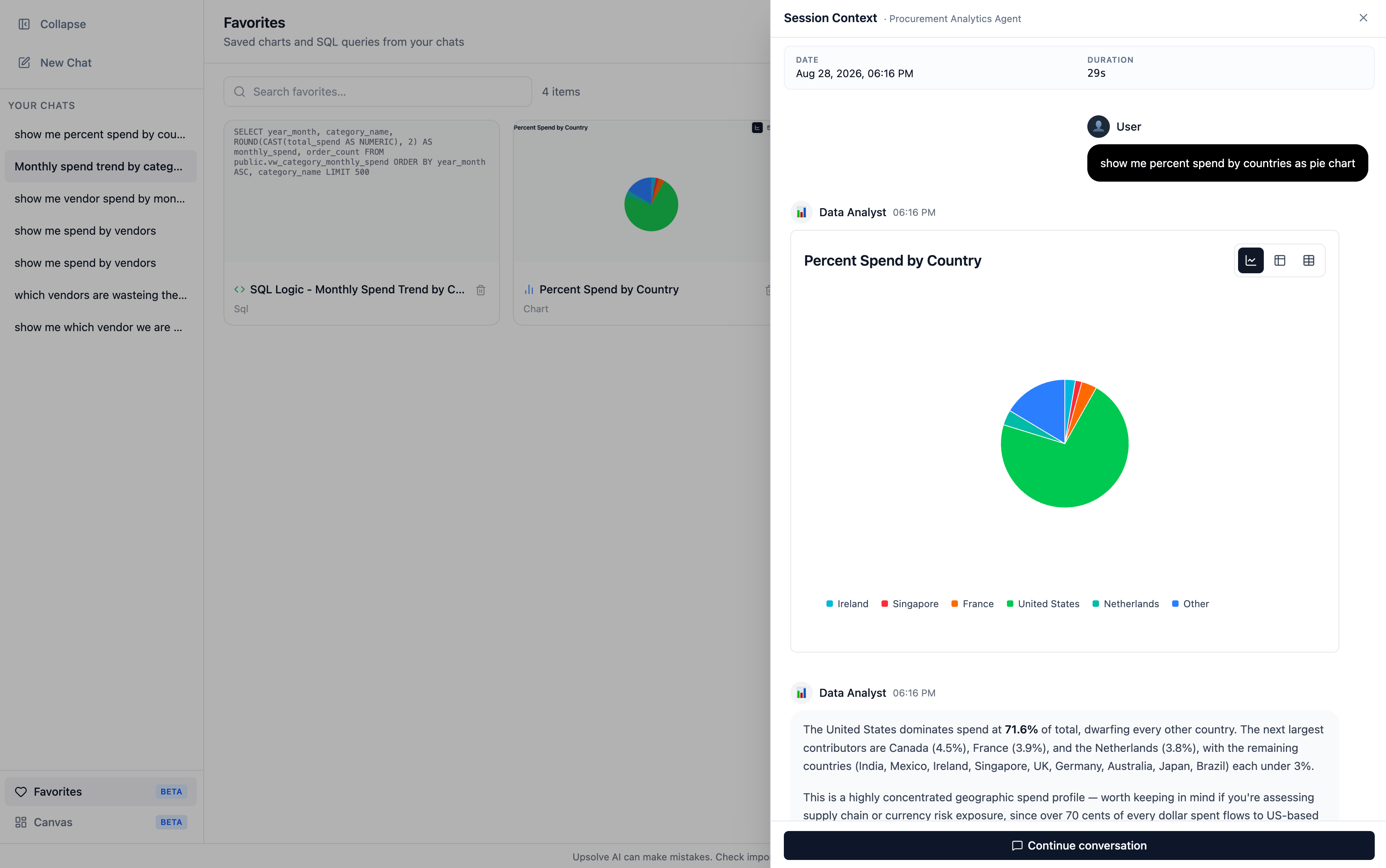
Task: Click the Continue conversation button
Action: (1079, 845)
